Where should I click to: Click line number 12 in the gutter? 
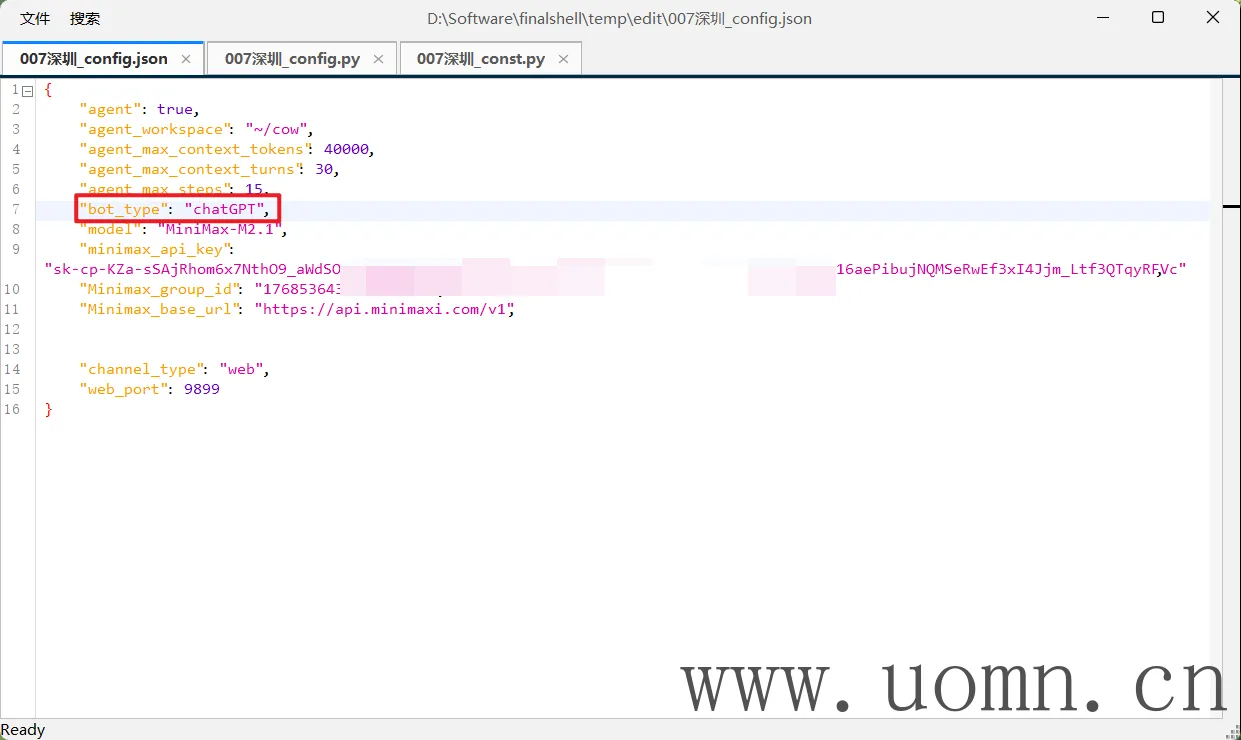12,329
